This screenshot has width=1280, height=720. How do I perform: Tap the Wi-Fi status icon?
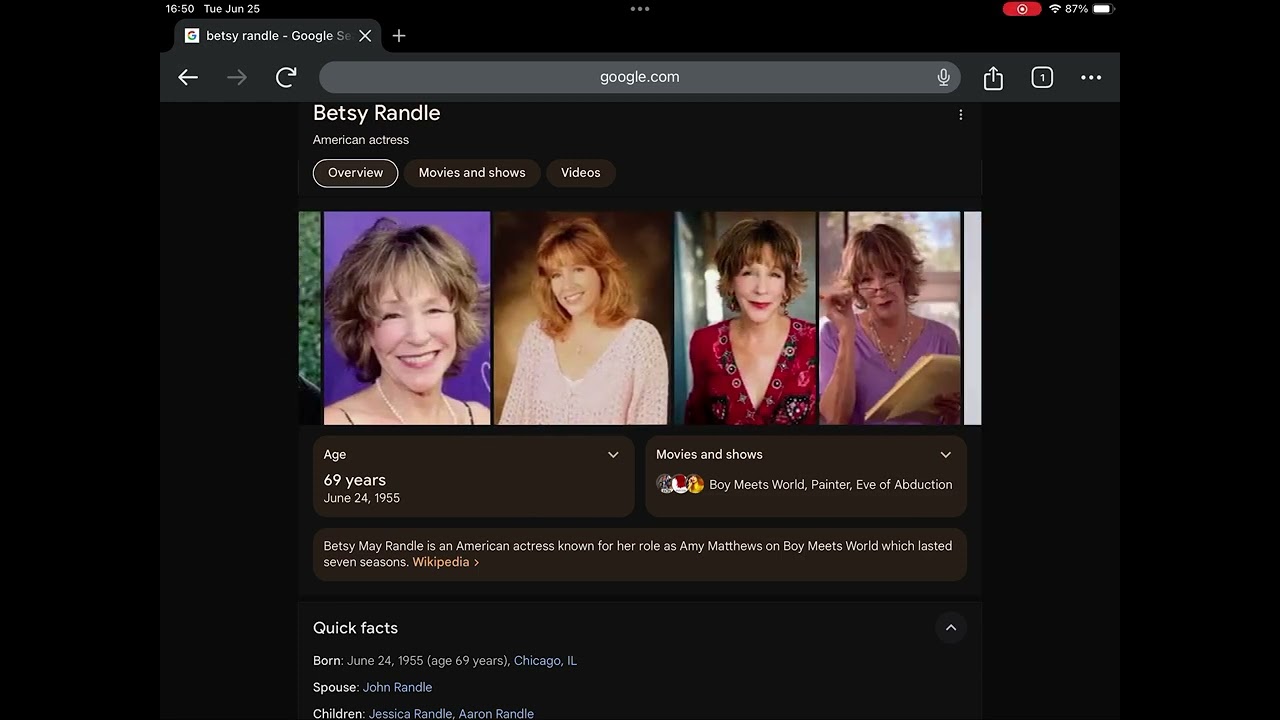pos(1054,9)
